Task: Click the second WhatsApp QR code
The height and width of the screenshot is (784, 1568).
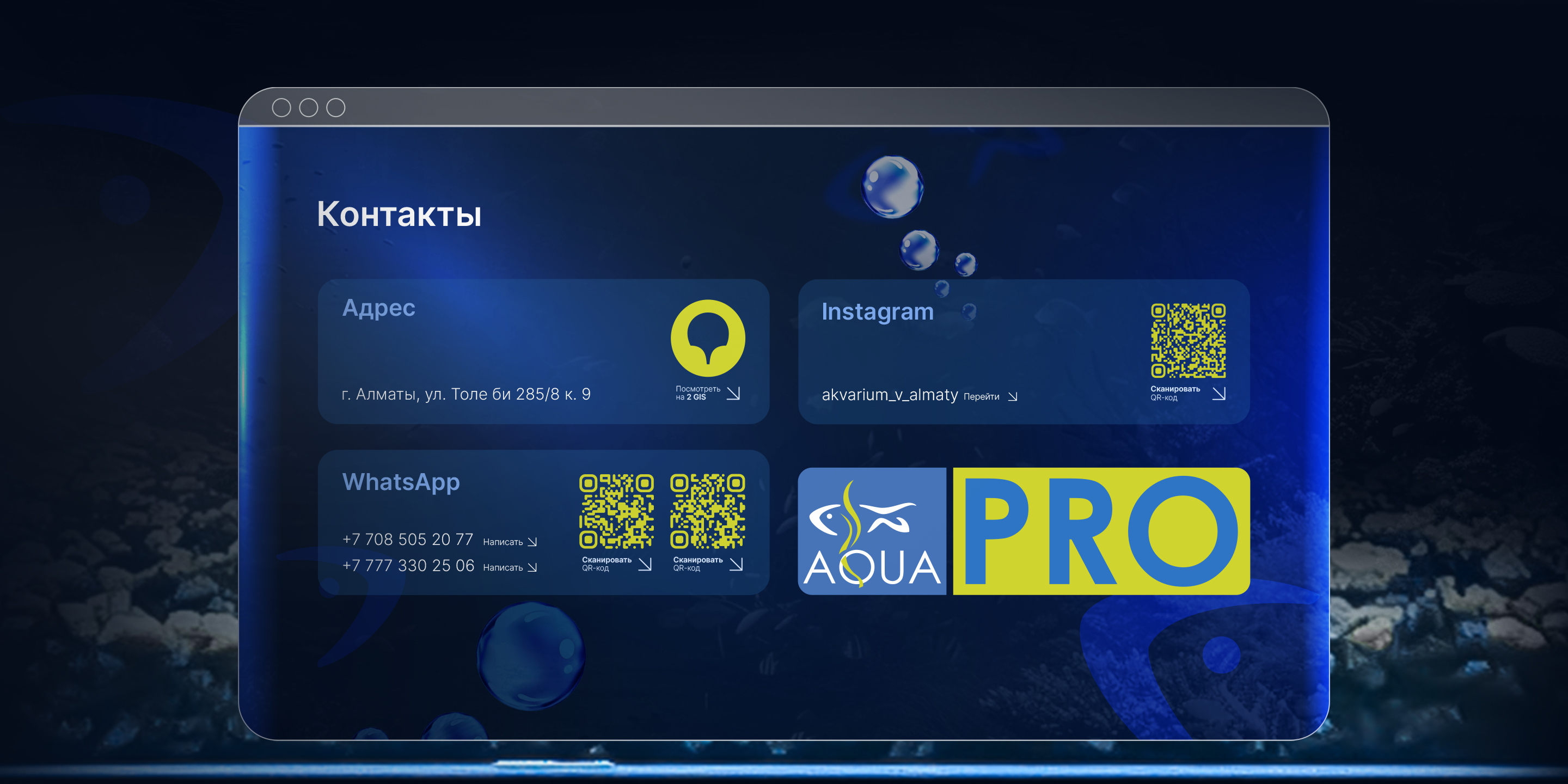Action: [707, 511]
